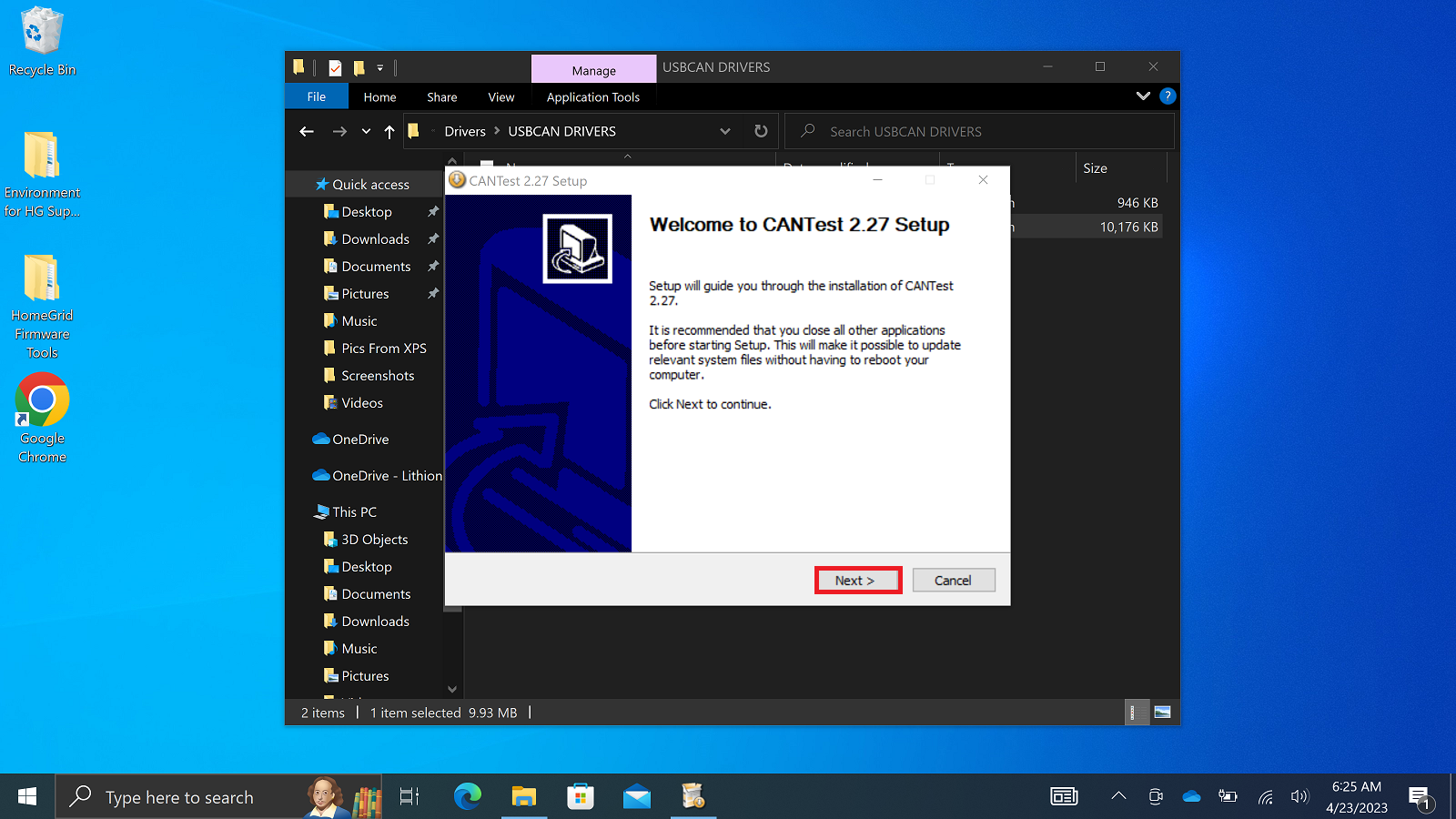Open Pics From XPS folder
The image size is (1456, 819).
(383, 348)
